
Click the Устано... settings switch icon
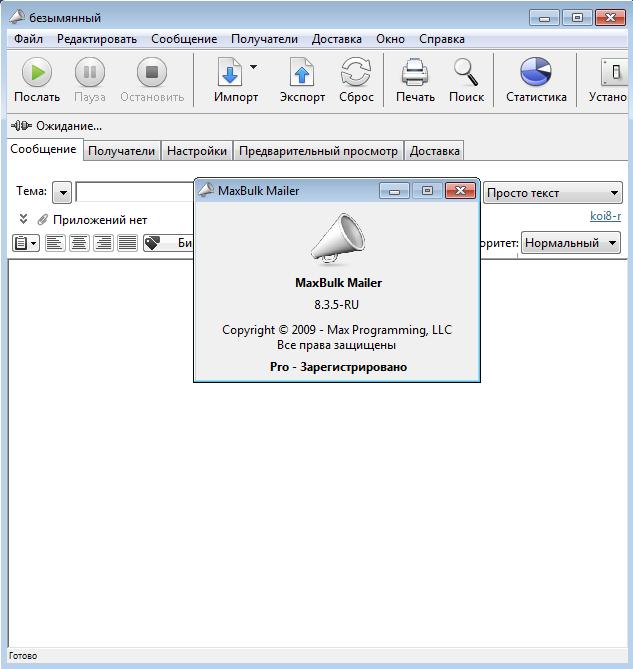[614, 72]
